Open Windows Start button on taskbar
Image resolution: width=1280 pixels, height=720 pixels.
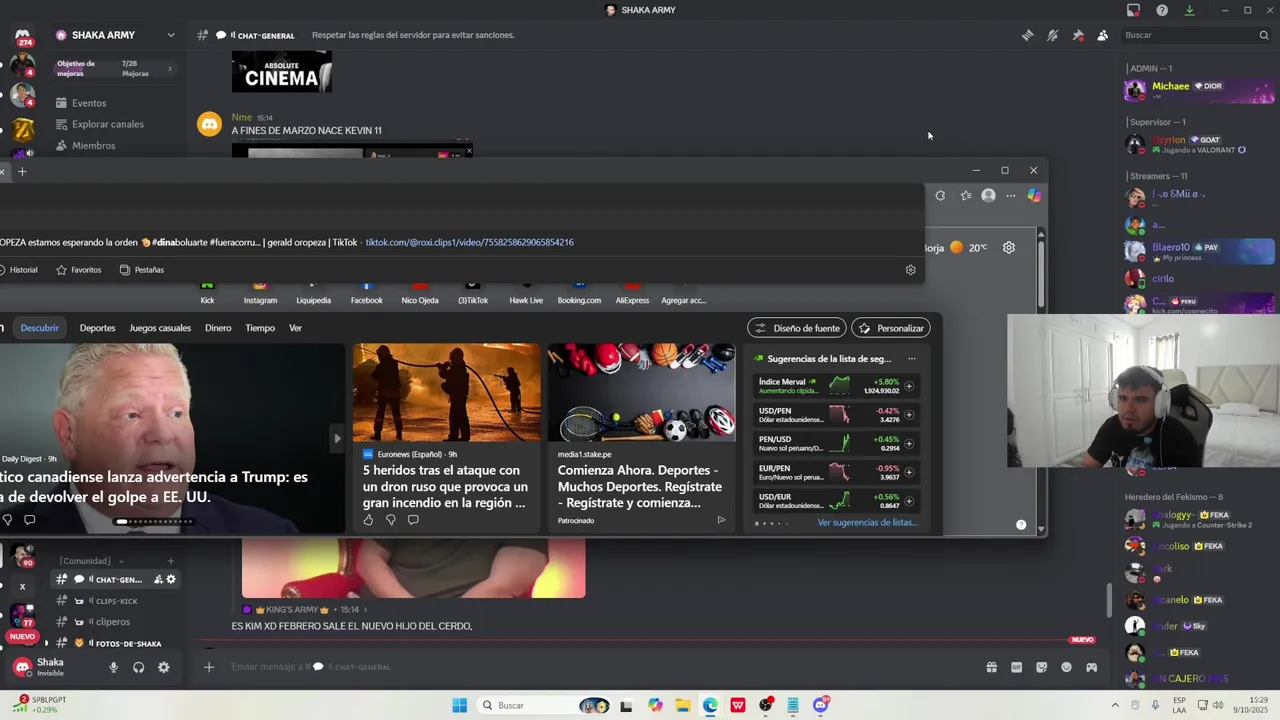[x=459, y=705]
